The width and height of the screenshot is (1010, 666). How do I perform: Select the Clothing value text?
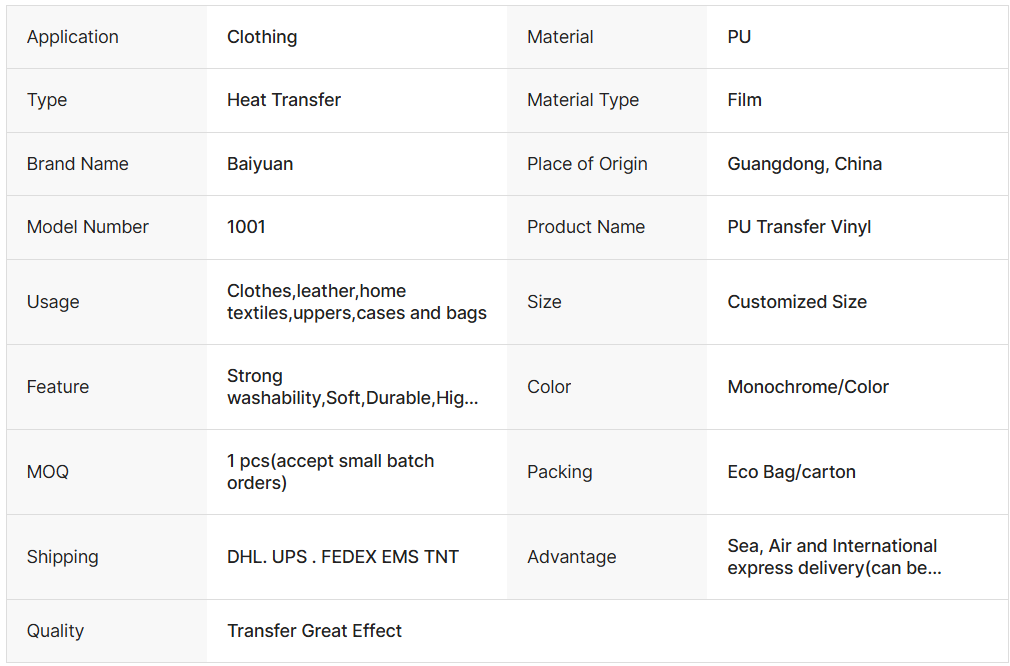click(262, 37)
